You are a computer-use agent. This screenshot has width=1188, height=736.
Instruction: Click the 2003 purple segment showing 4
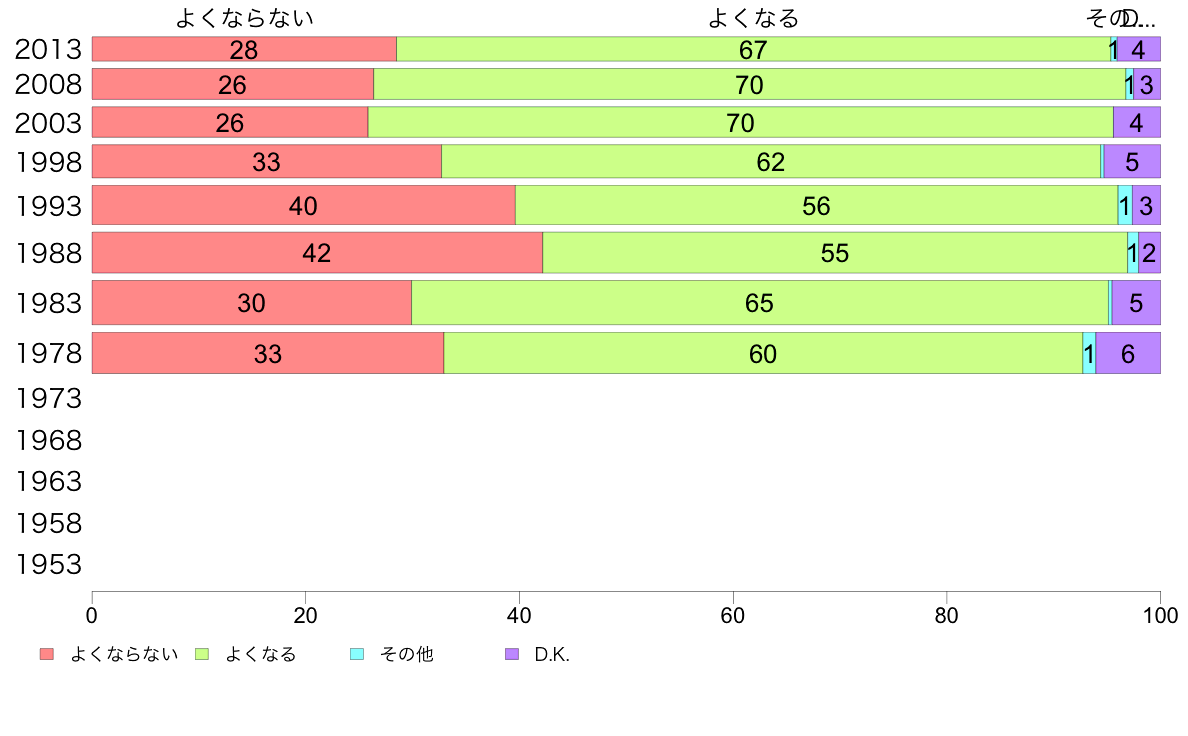point(1136,122)
